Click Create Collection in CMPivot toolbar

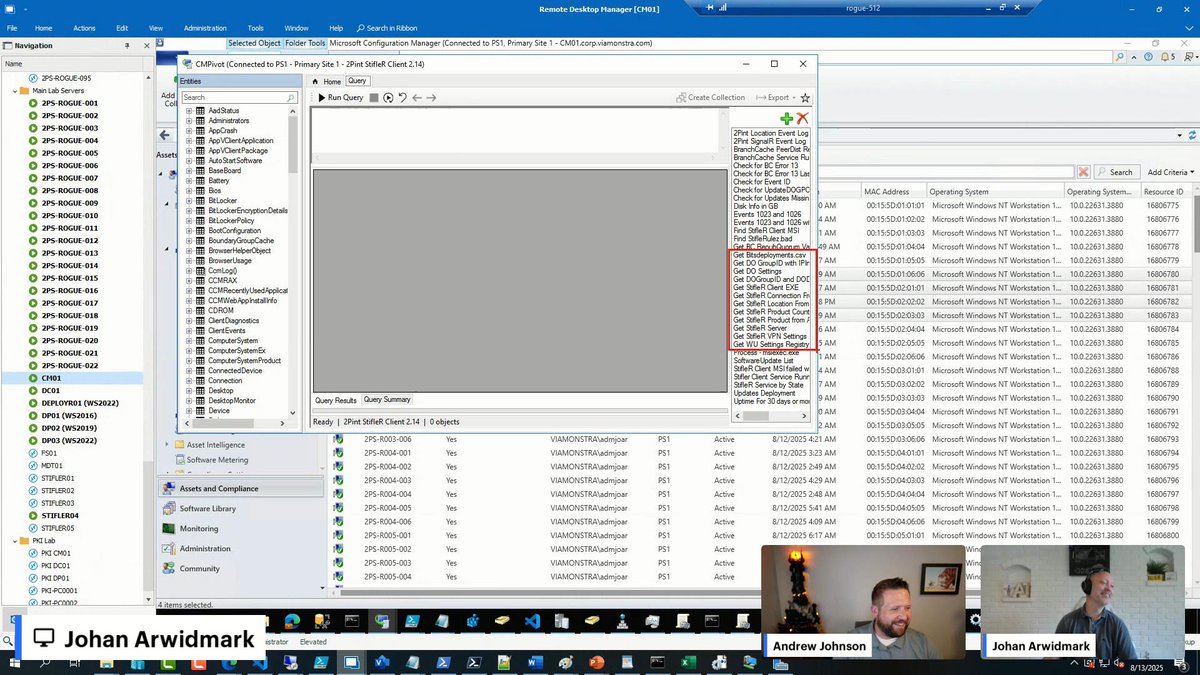(x=710, y=98)
